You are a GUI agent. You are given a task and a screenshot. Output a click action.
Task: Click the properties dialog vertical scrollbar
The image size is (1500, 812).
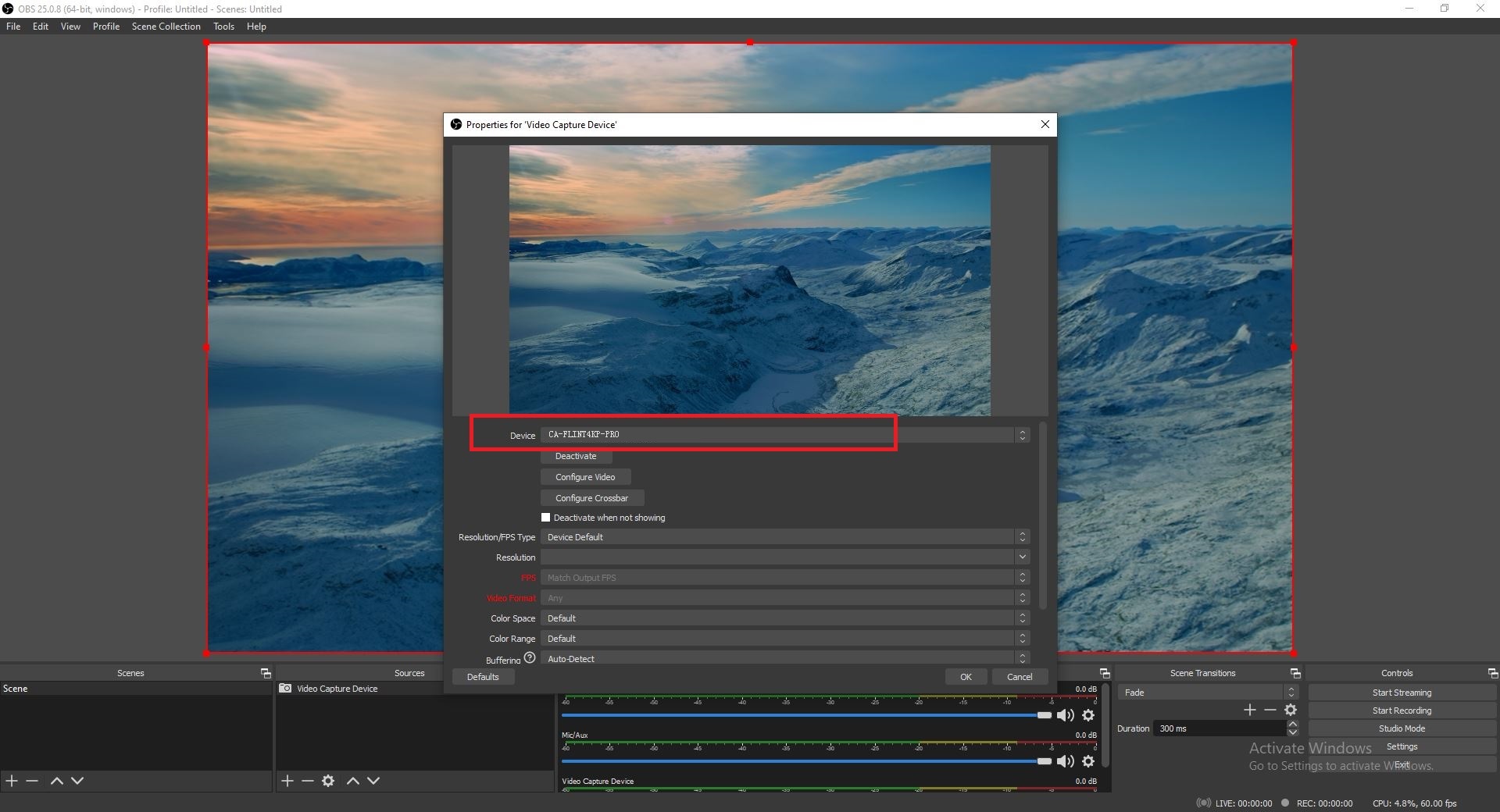pyautogui.click(x=1043, y=515)
